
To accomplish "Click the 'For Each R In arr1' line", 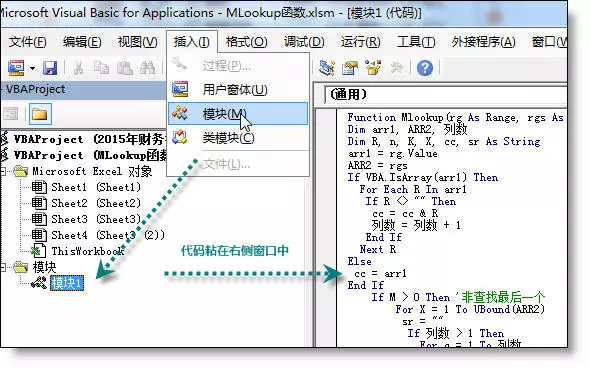I will pos(413,189).
